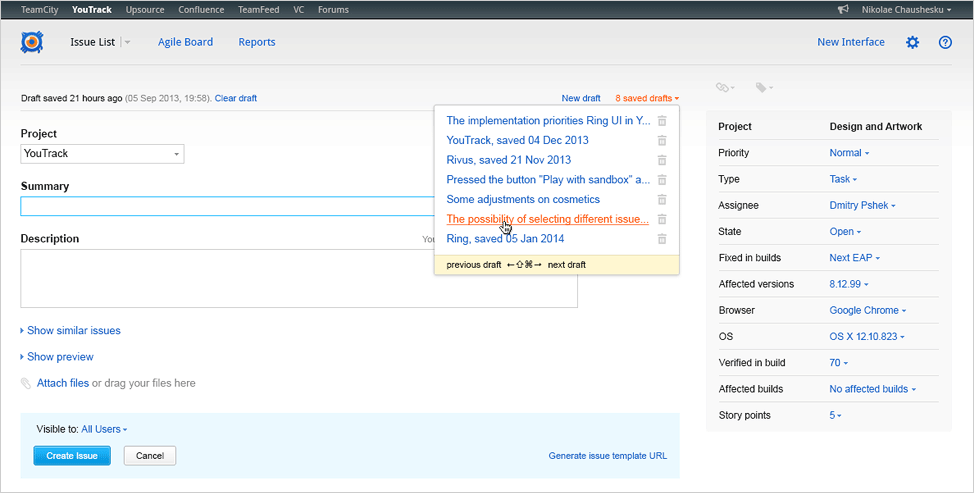The image size is (974, 493).
Task: Open draft 'Rivus, saved 21 Nov 2013'
Action: pos(509,160)
